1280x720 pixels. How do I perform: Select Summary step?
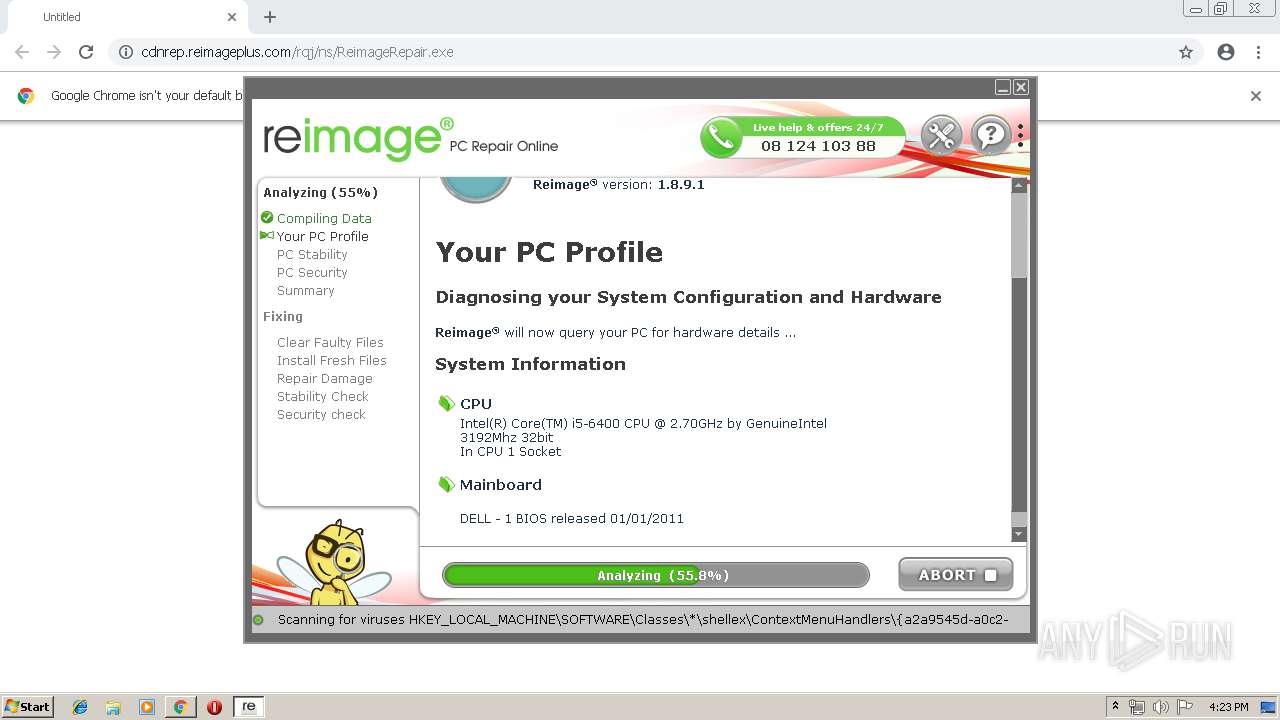[x=306, y=290]
